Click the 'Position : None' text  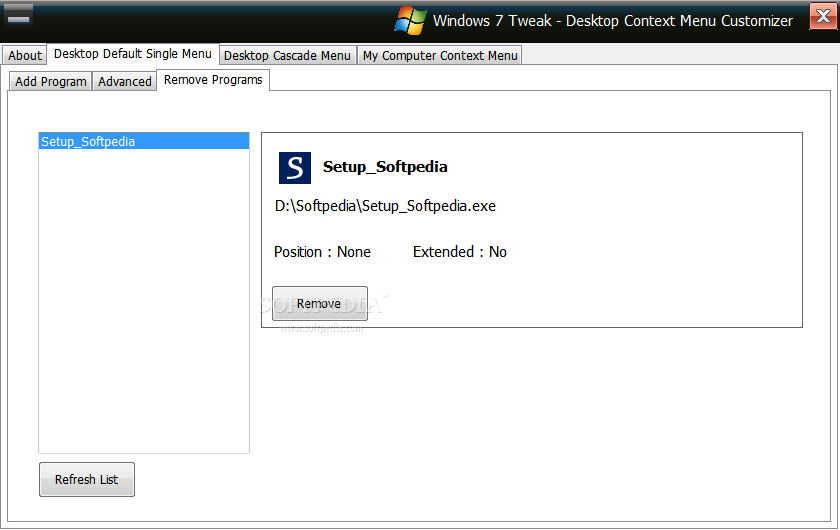[322, 252]
